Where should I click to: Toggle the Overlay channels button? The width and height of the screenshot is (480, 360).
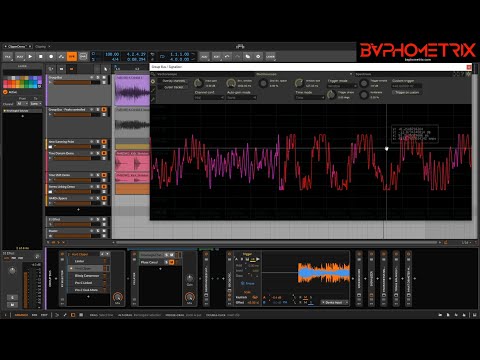(174, 81)
